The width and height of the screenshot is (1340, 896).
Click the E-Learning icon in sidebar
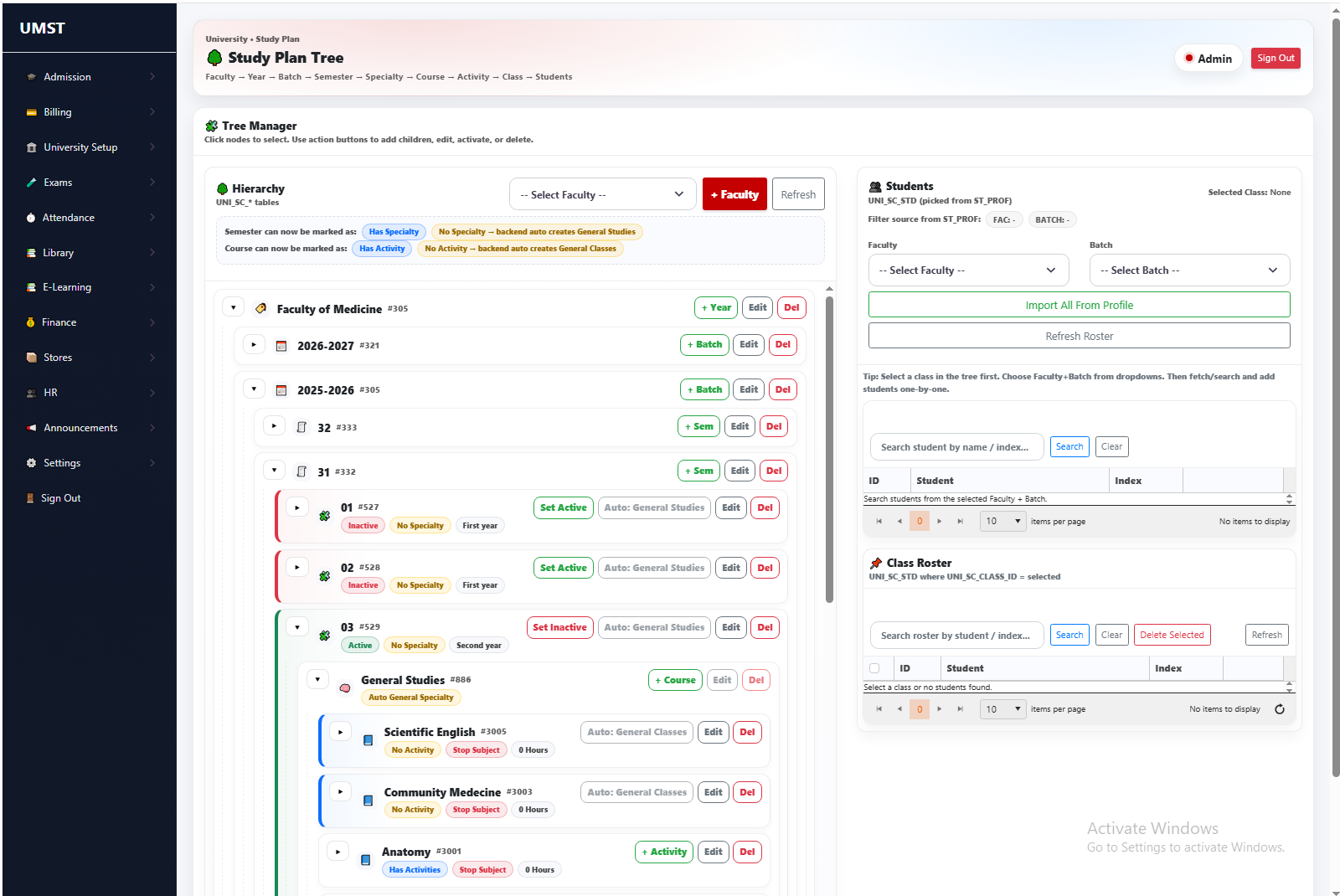click(x=31, y=287)
